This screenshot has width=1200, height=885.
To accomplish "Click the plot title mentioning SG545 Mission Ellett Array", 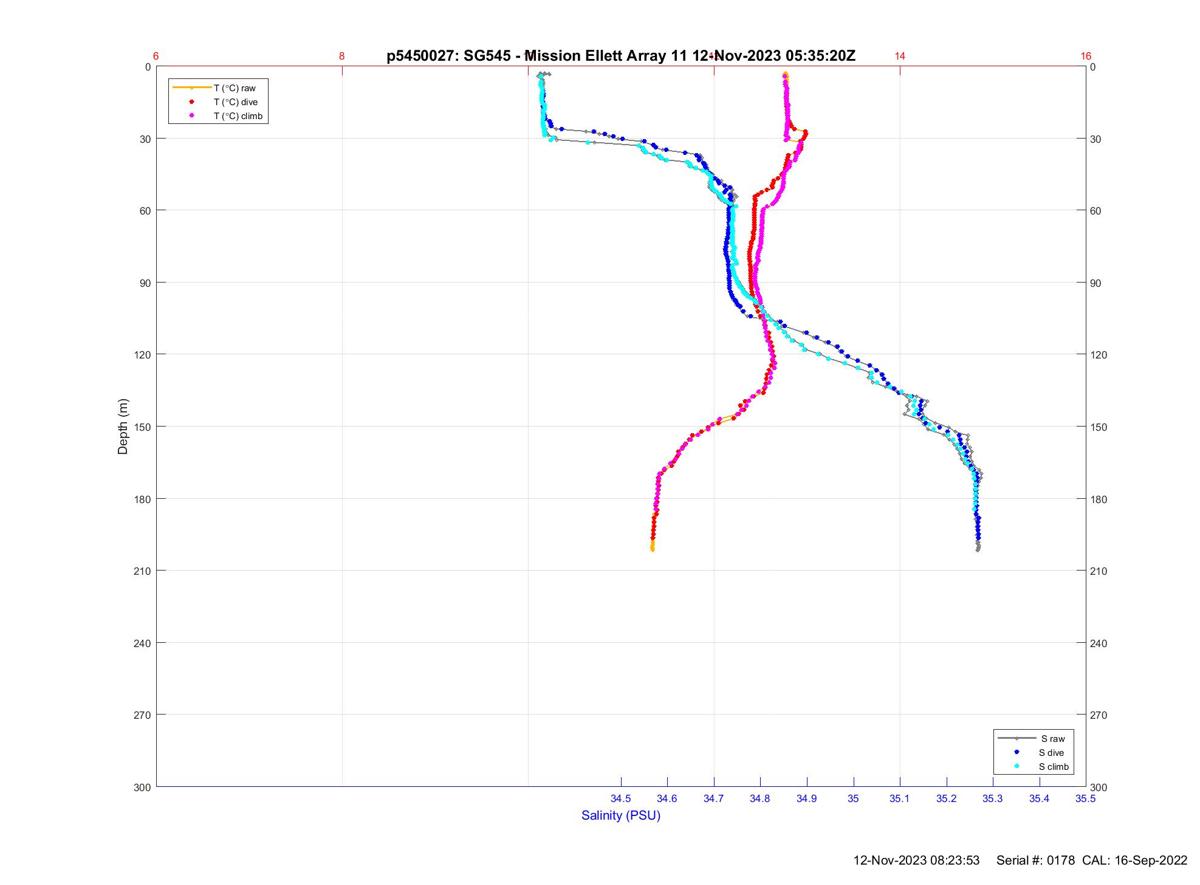I will point(621,56).
